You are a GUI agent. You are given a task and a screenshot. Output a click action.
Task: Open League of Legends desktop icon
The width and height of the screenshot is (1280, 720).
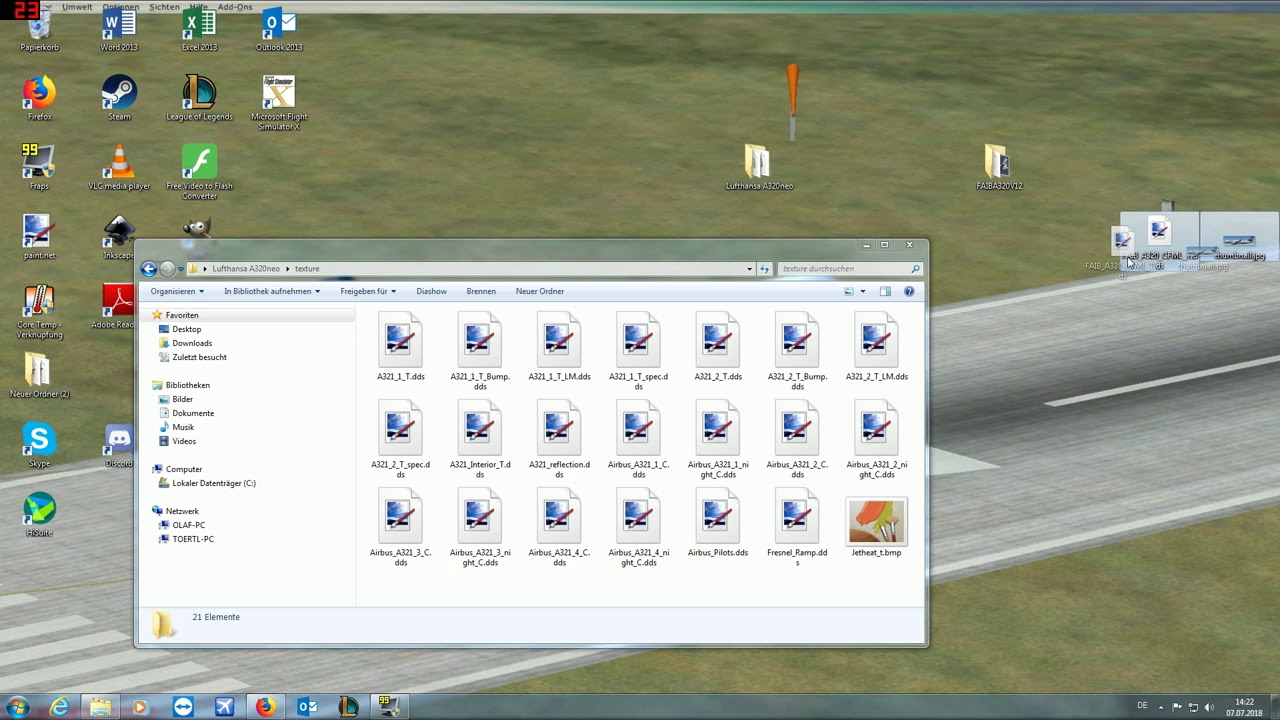click(x=199, y=98)
